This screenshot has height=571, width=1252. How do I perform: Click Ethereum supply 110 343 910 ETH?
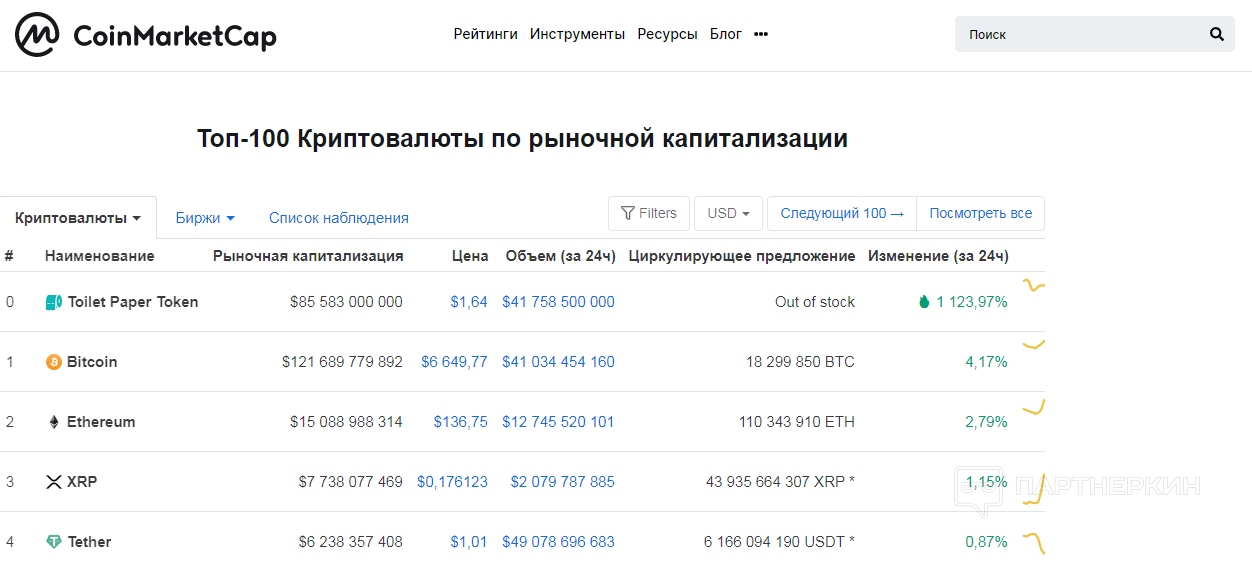pos(797,422)
